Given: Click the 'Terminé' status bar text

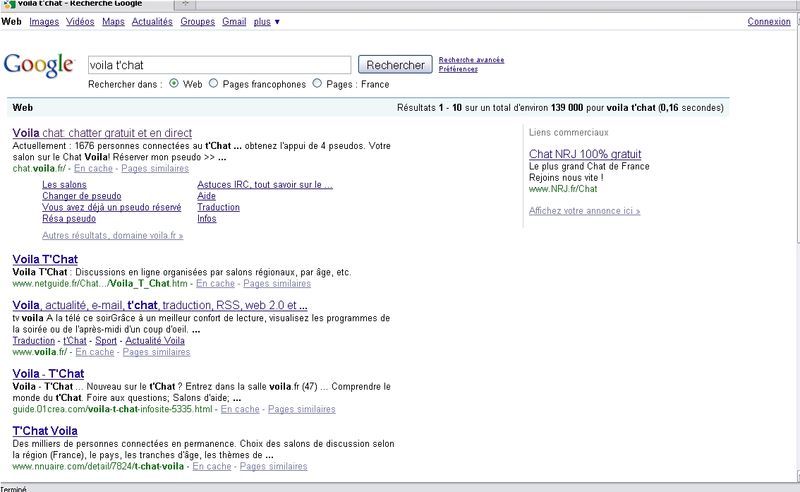Looking at the screenshot, I should click(13, 488).
